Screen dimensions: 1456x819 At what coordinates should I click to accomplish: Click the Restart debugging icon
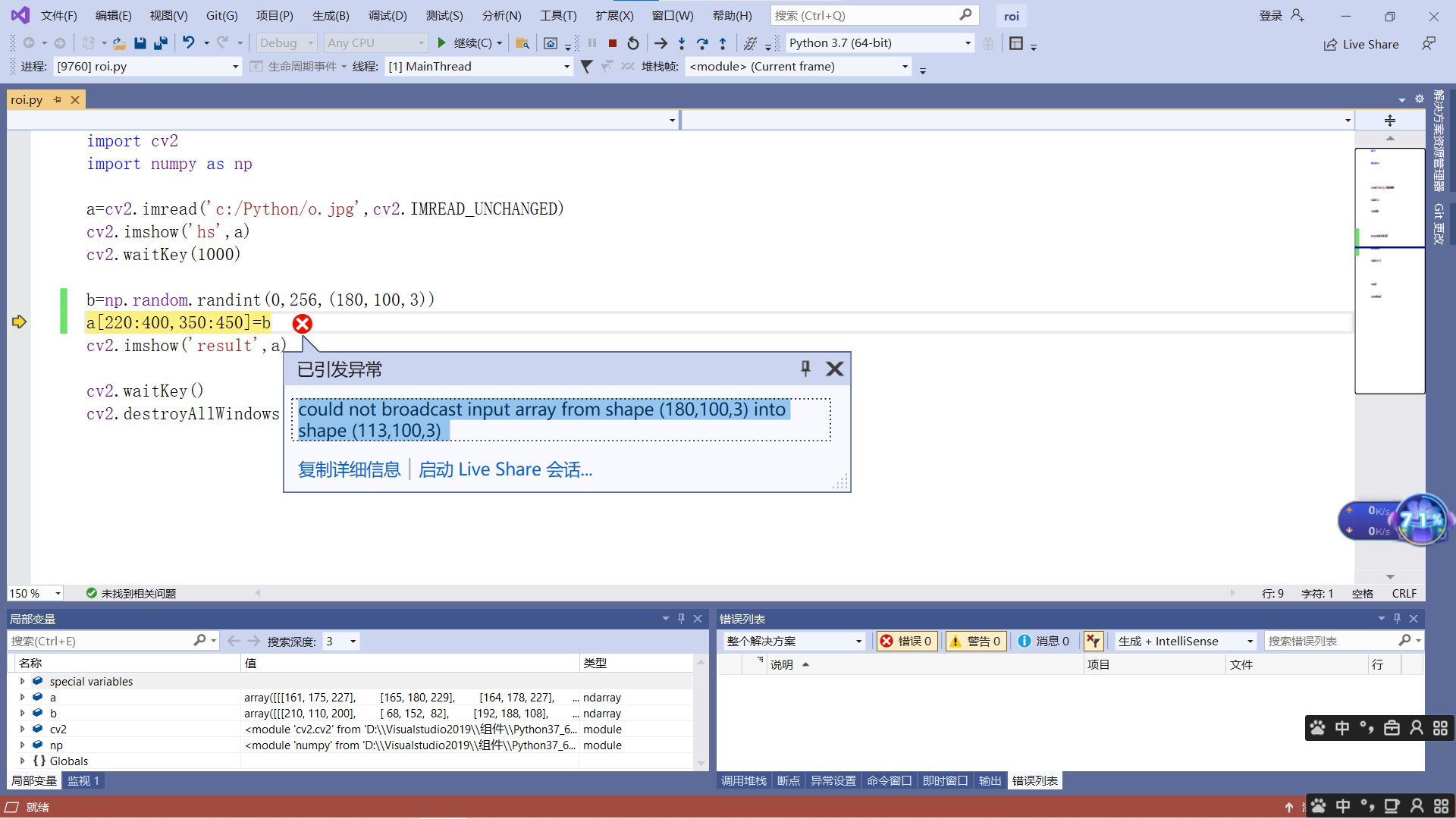click(633, 43)
